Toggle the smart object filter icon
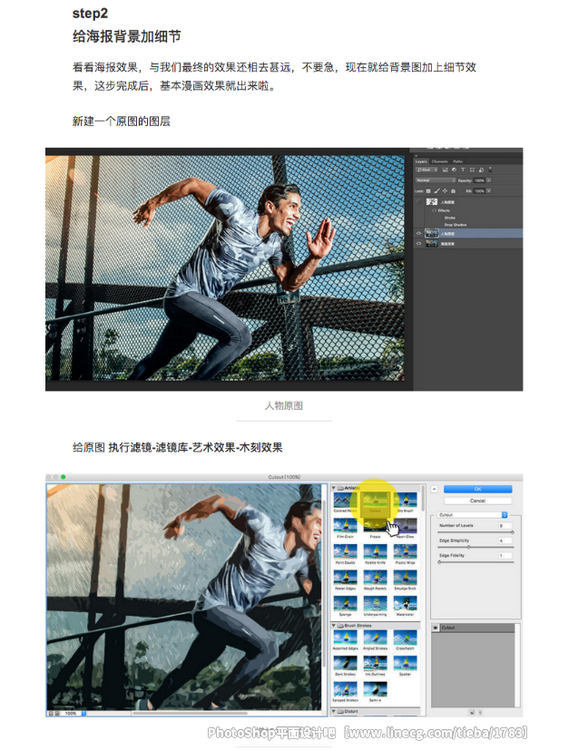 (481, 170)
